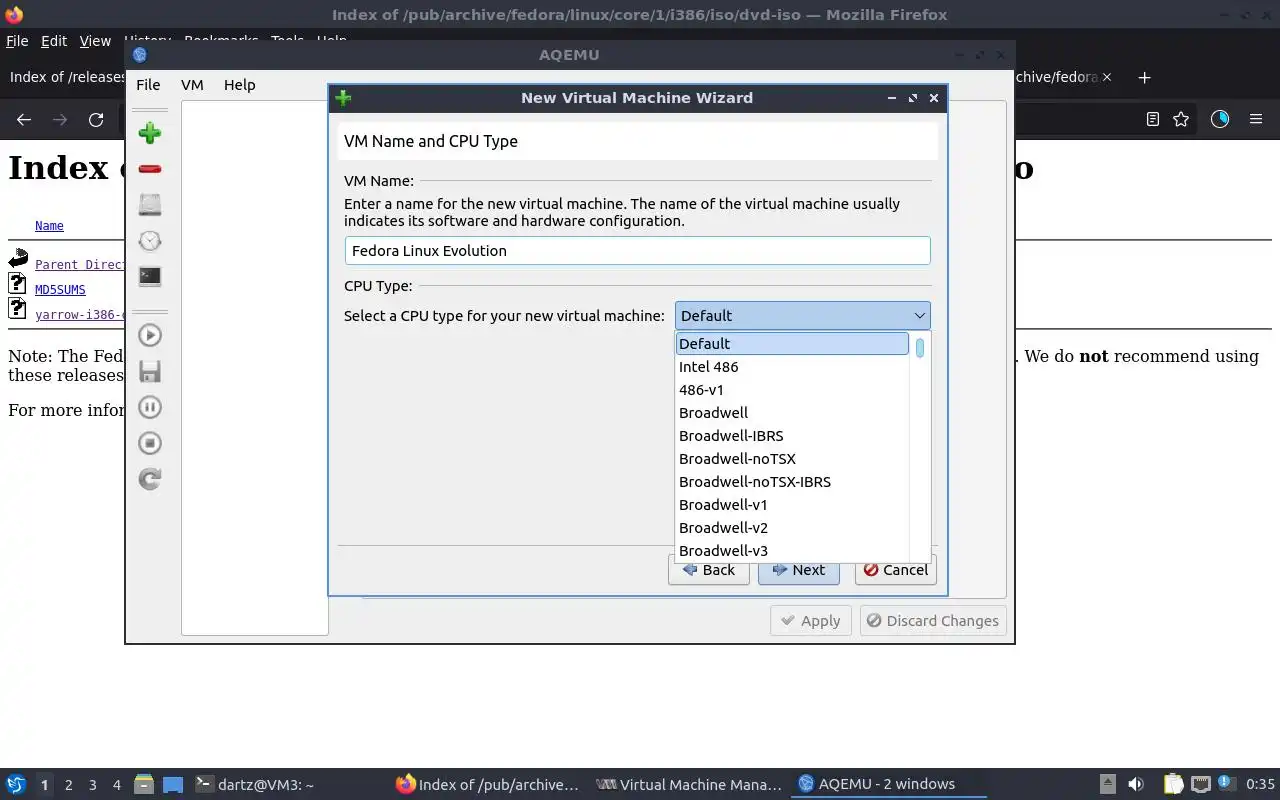Open Firefox Edit menu

click(54, 41)
